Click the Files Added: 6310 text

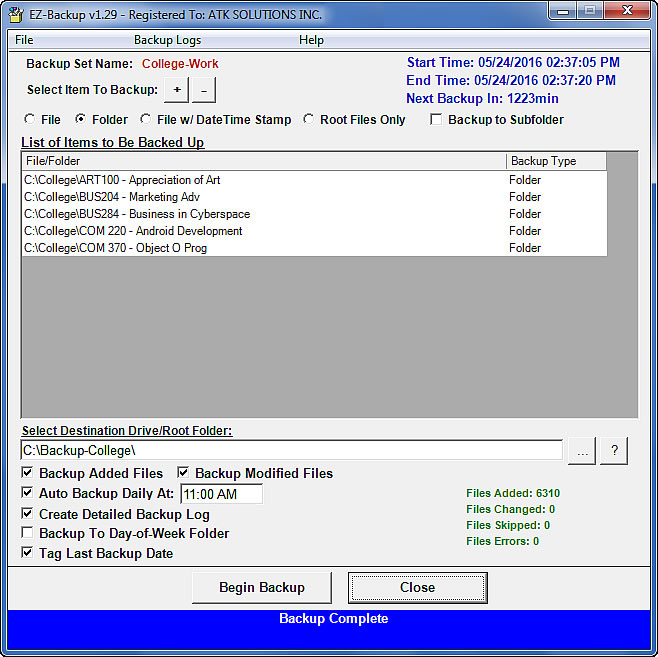(513, 493)
